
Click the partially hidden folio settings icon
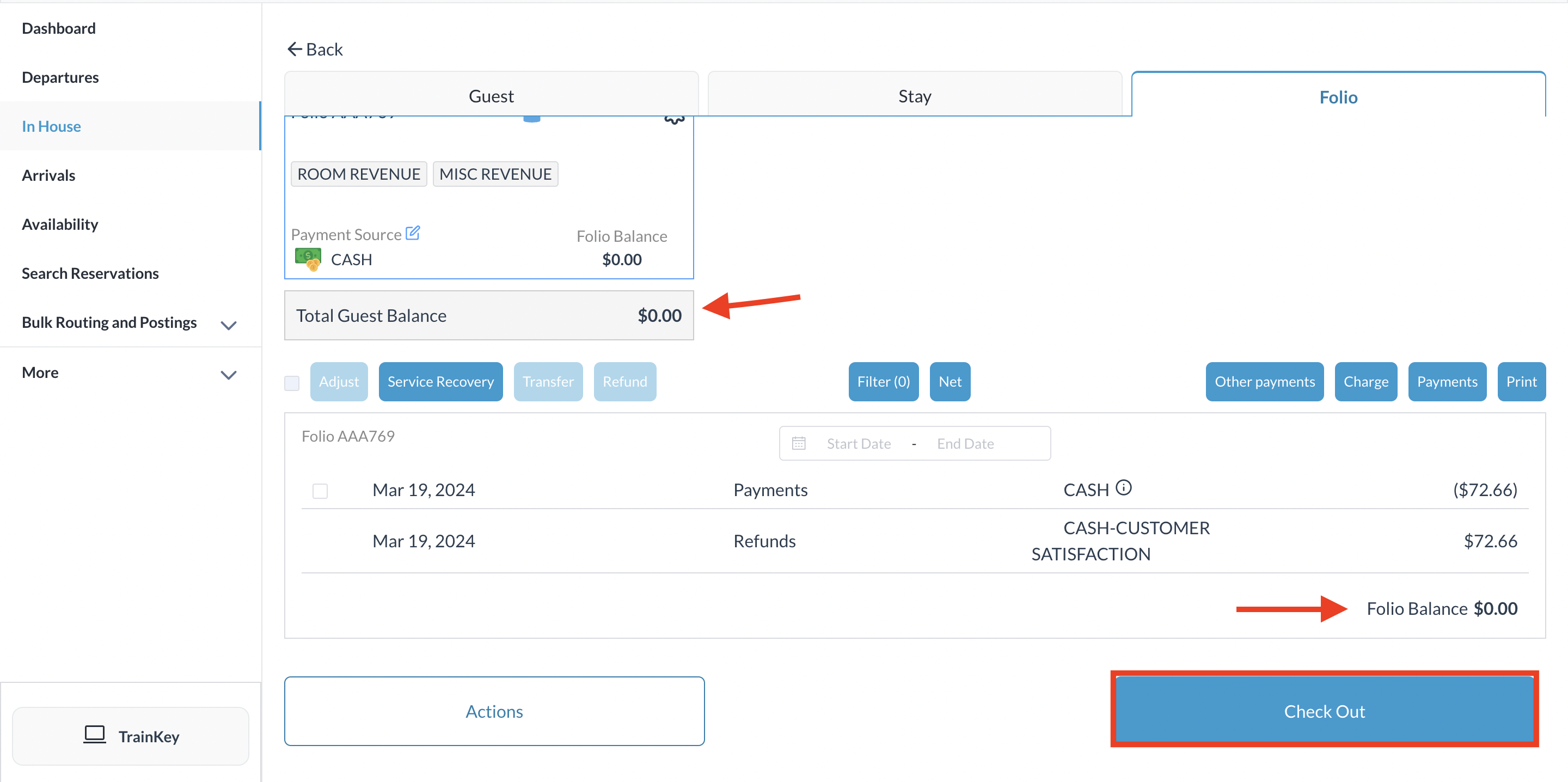(674, 119)
